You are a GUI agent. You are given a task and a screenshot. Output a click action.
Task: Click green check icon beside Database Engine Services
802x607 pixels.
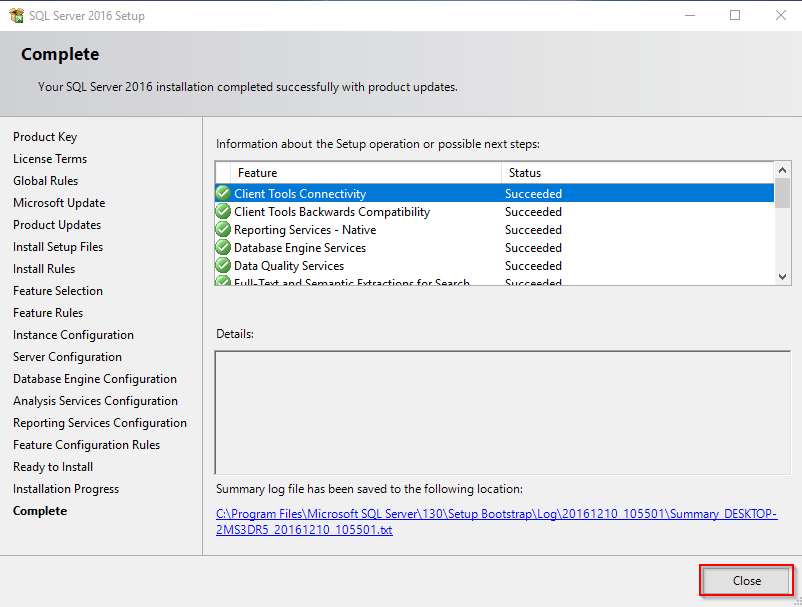click(223, 248)
